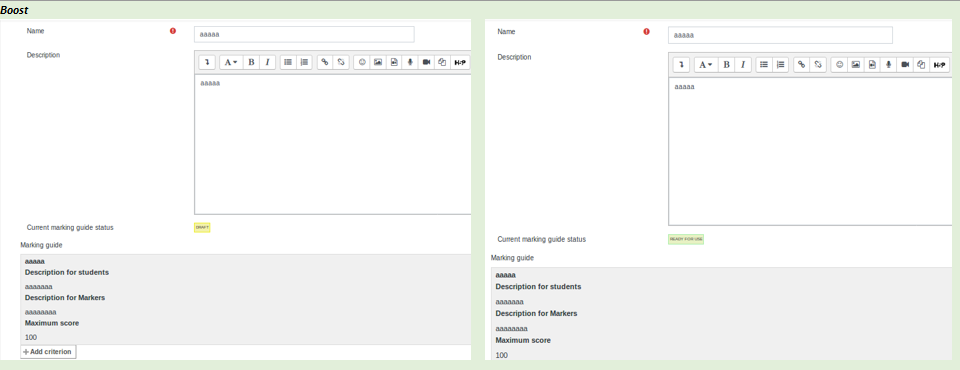The height and width of the screenshot is (370, 960).
Task: Insert H5P content in right editor
Action: tap(939, 64)
